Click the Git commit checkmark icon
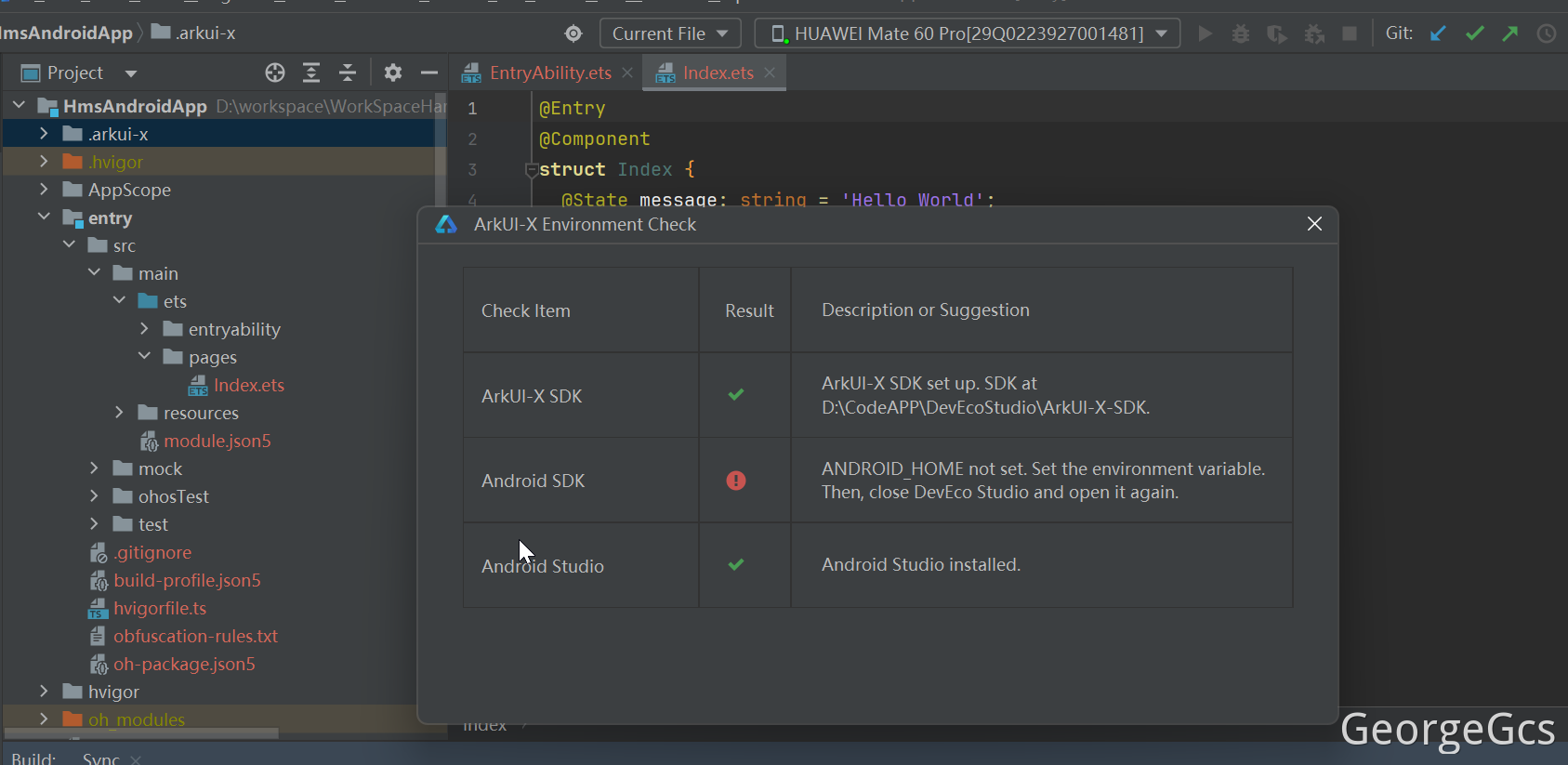Screen dimensions: 1568x765 click(1474, 33)
